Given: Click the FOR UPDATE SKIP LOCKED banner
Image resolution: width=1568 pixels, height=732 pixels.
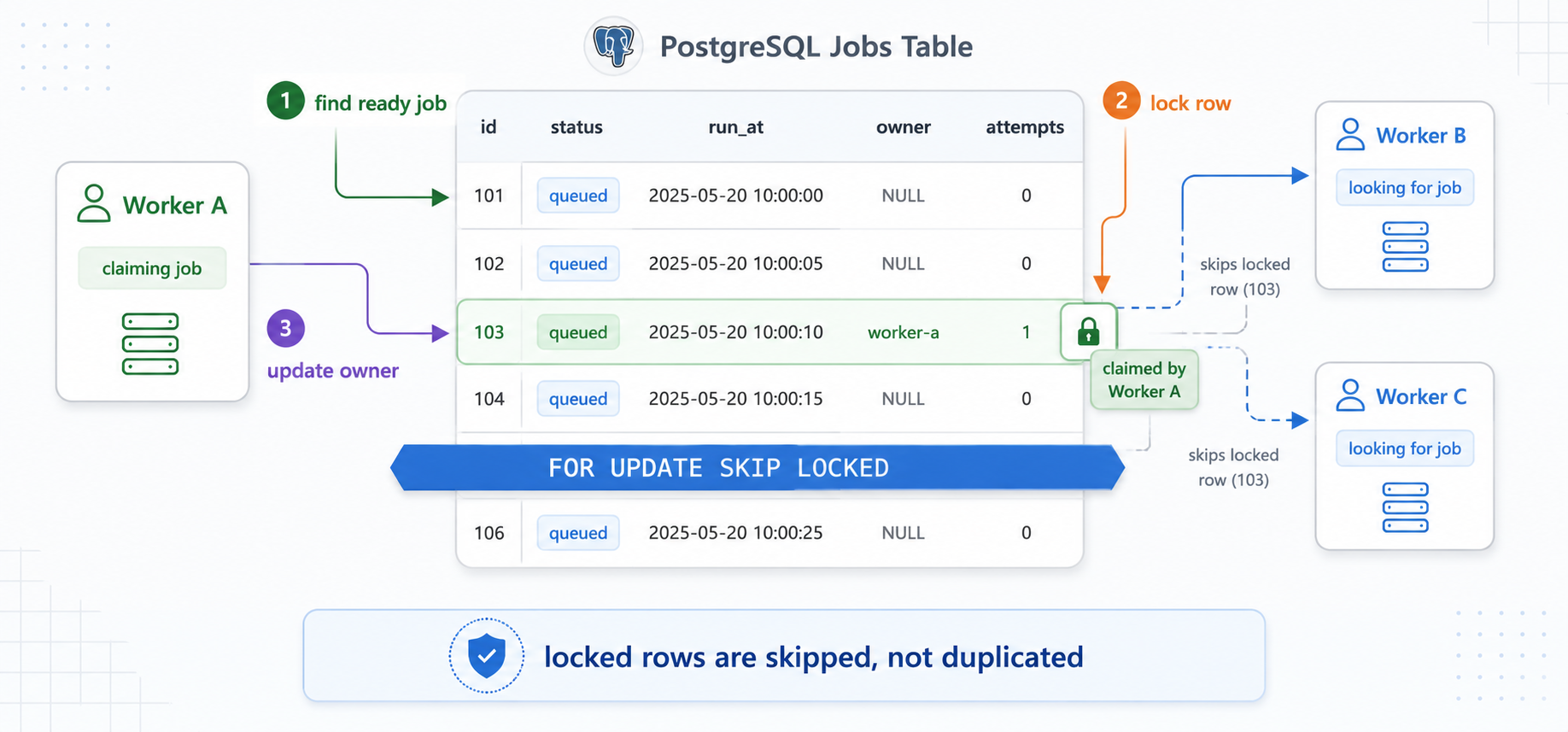Looking at the screenshot, I should pyautogui.click(x=758, y=467).
